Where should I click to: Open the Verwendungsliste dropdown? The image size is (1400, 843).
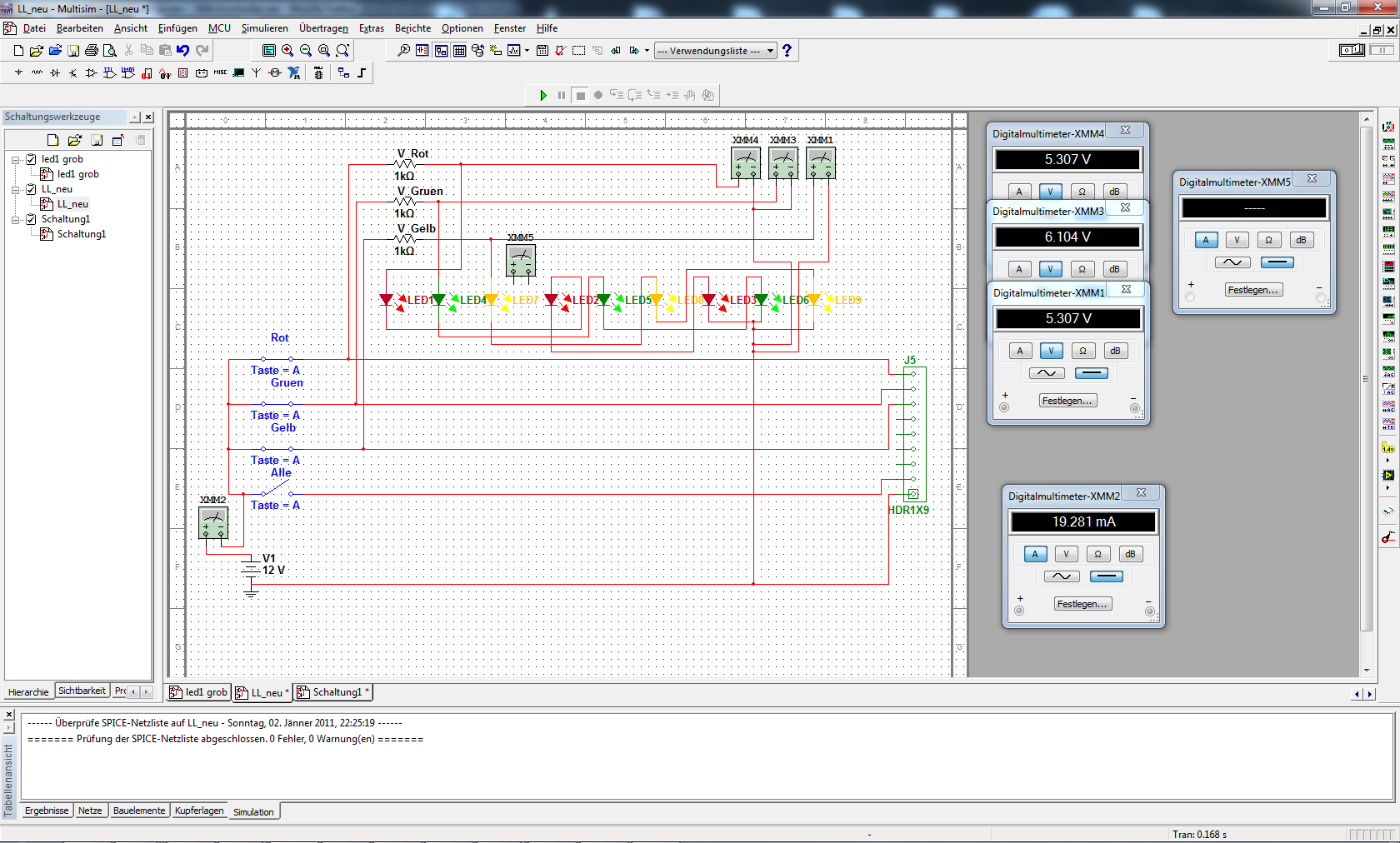[716, 51]
